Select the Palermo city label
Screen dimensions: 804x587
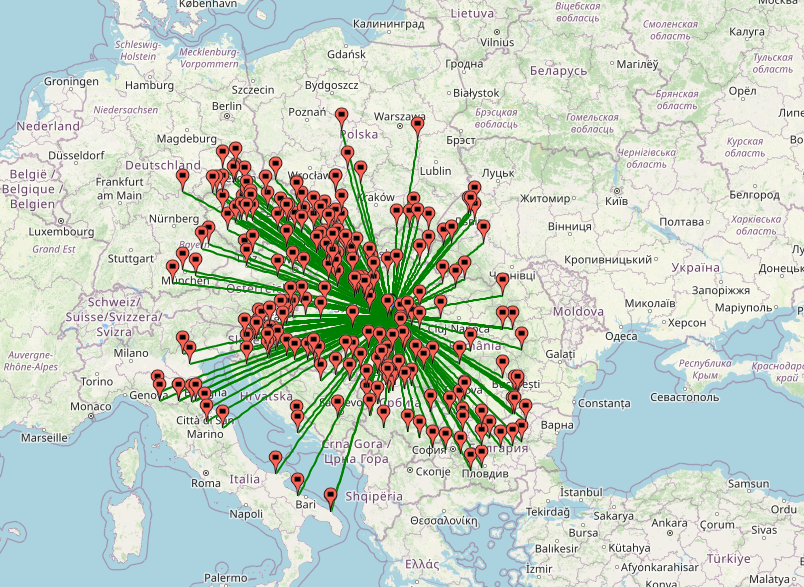click(226, 578)
